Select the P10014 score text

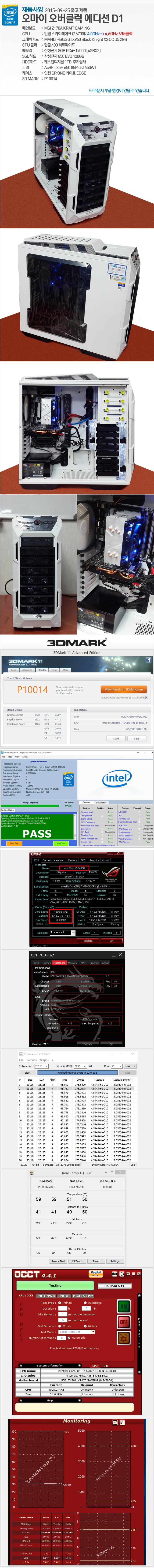pyautogui.click(x=32, y=690)
